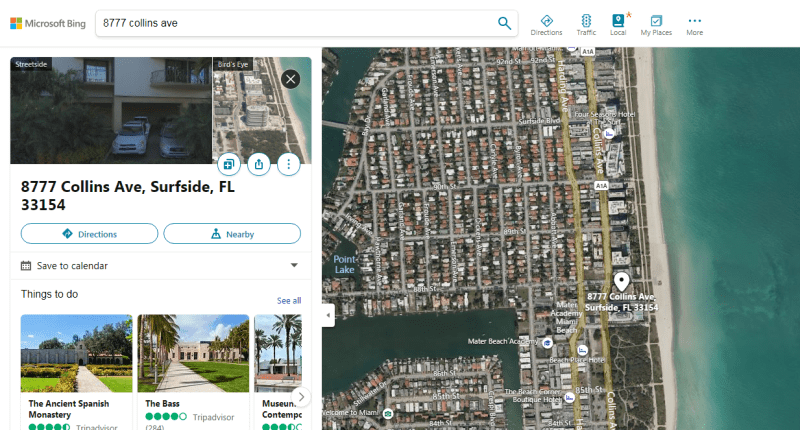Click the save to collection icon
800x430 pixels.
229,164
